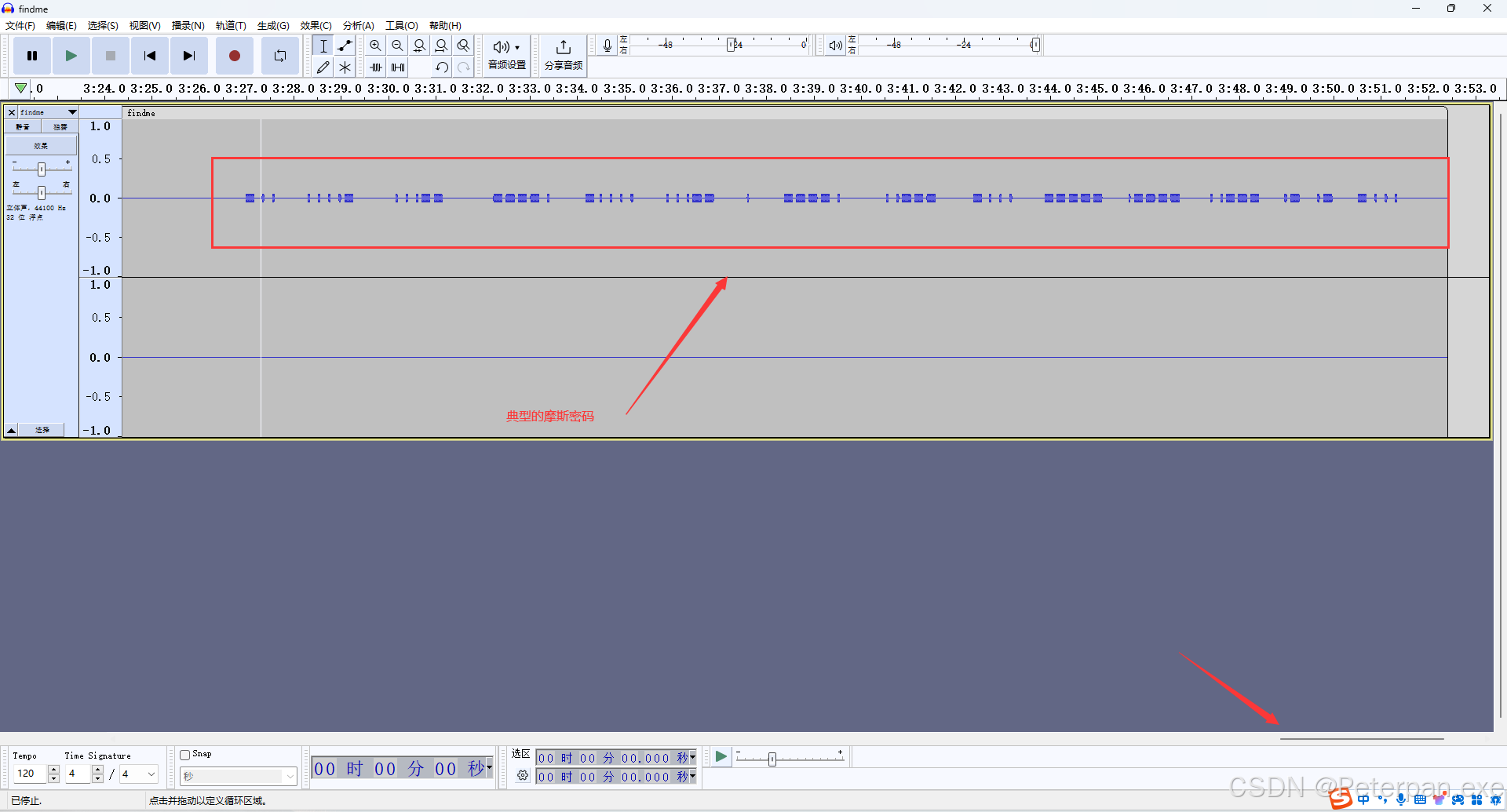Fit selection to window width

coord(420,46)
